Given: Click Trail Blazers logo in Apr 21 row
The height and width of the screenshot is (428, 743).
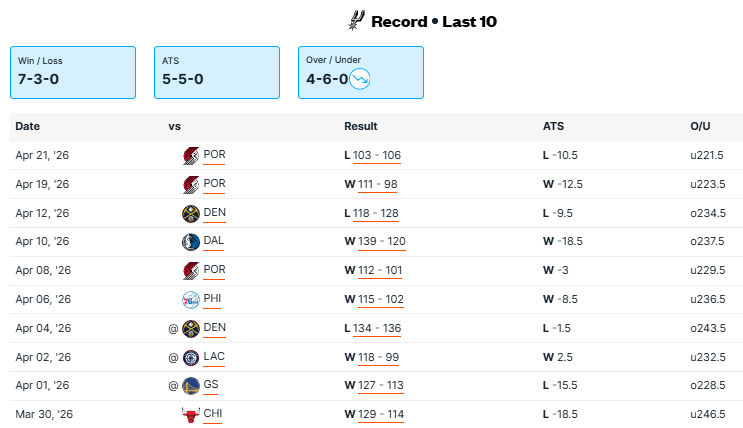Looking at the screenshot, I should (x=191, y=156).
